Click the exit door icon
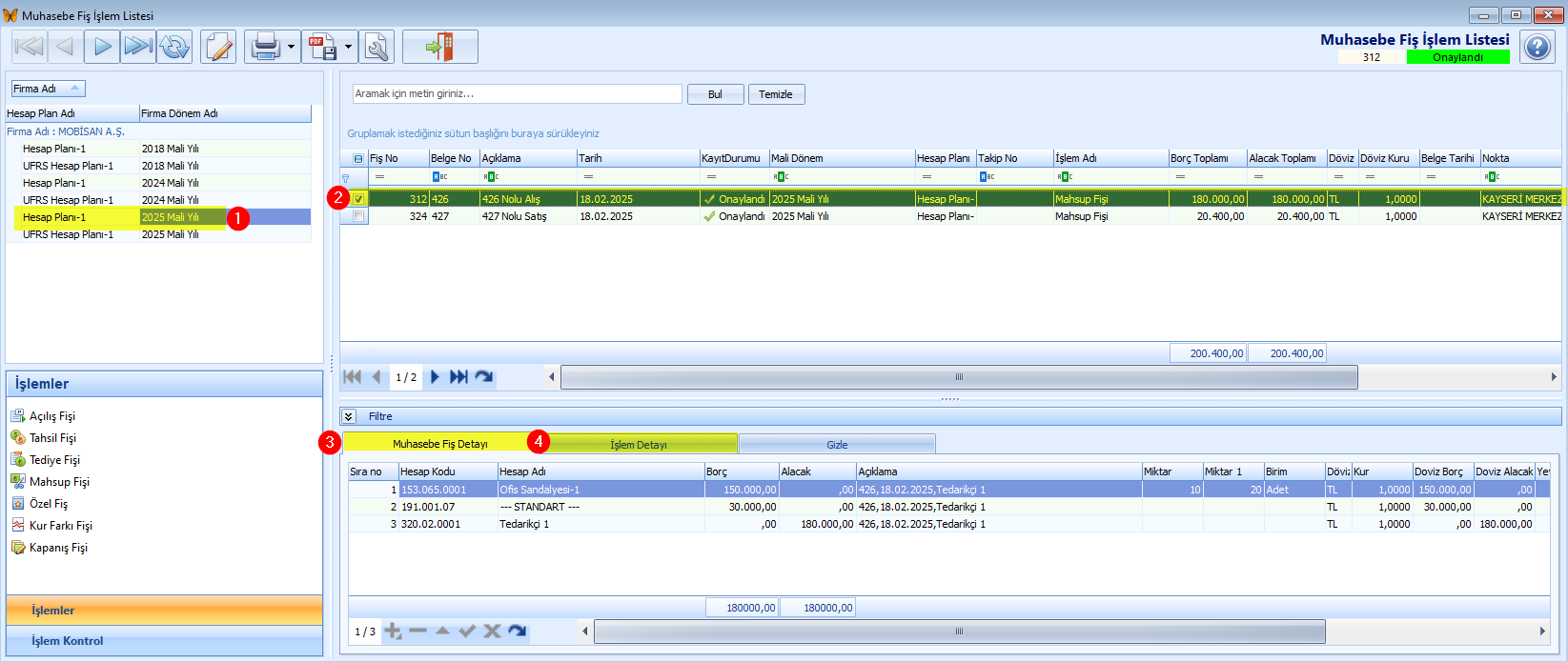The image size is (1568, 662). click(439, 46)
